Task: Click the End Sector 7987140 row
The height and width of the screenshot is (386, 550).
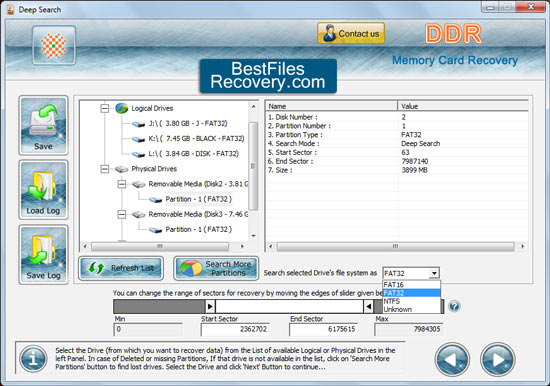Action: (397, 161)
